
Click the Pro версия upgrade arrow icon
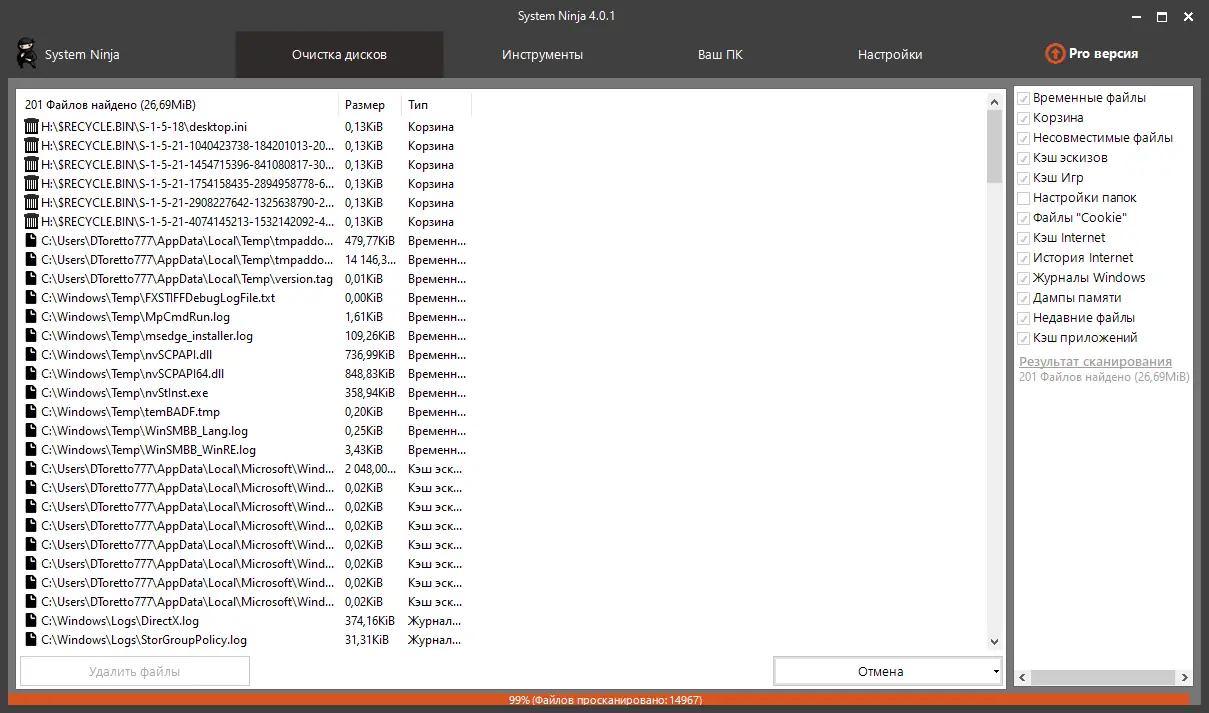(x=1054, y=54)
